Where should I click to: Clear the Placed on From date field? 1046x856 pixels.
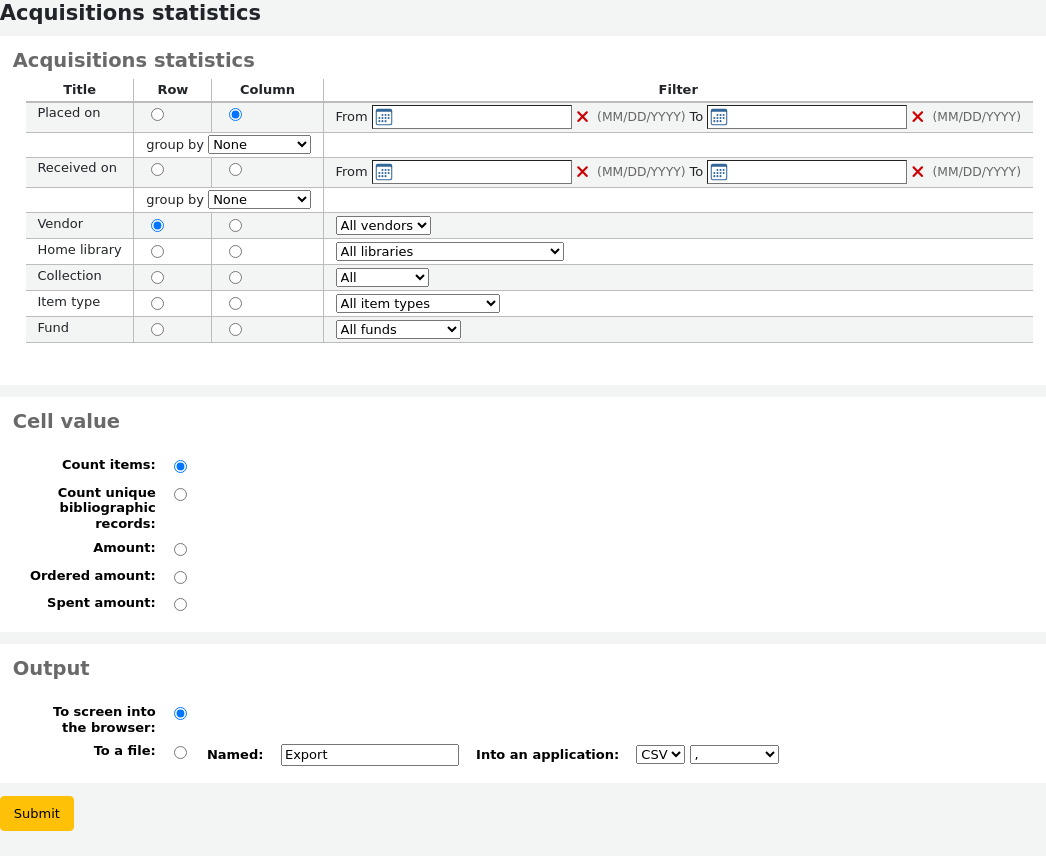[x=582, y=117]
